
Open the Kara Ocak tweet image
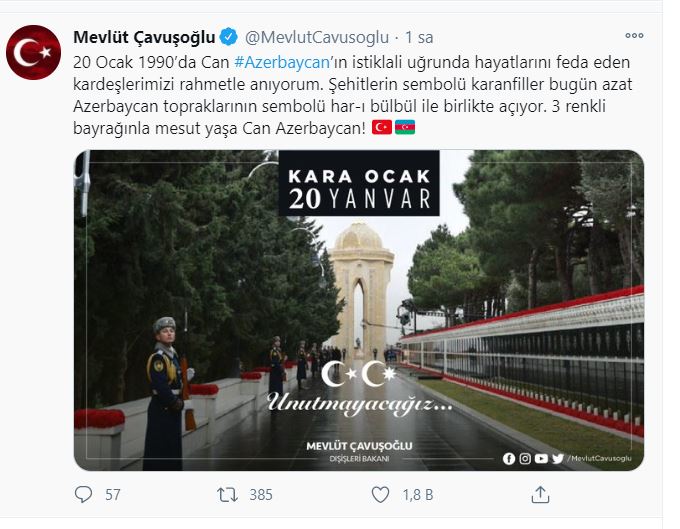point(359,310)
